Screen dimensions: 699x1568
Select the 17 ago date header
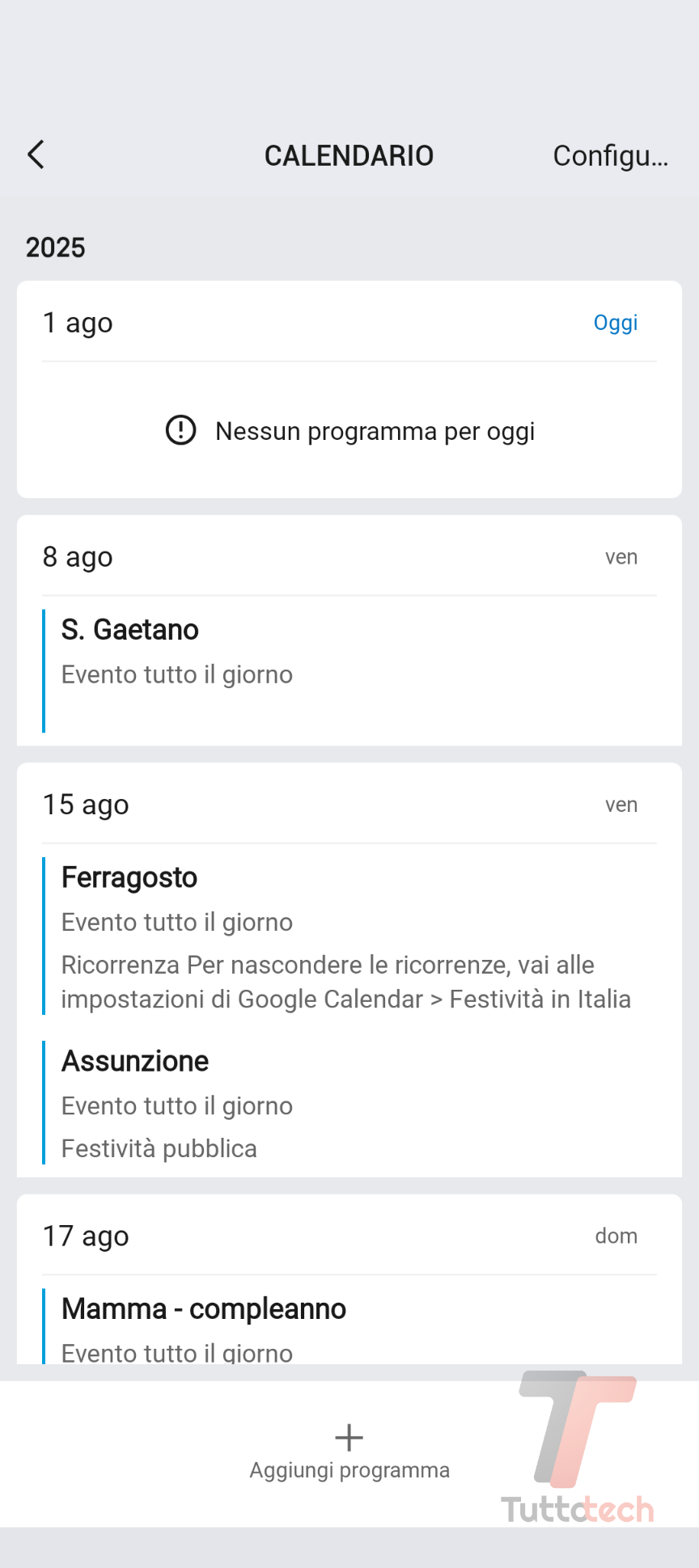[86, 1236]
